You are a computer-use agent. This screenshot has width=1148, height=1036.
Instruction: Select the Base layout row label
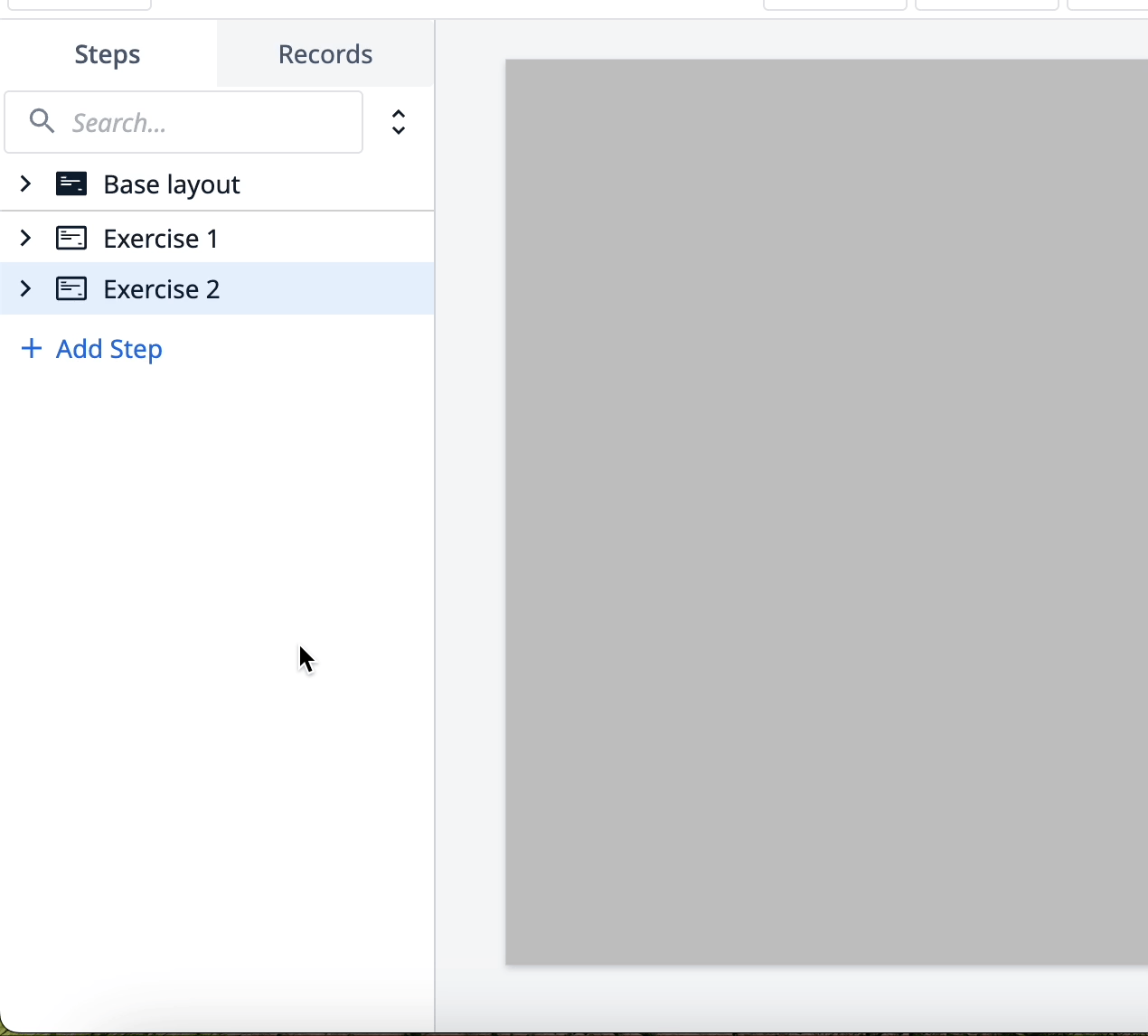click(172, 184)
